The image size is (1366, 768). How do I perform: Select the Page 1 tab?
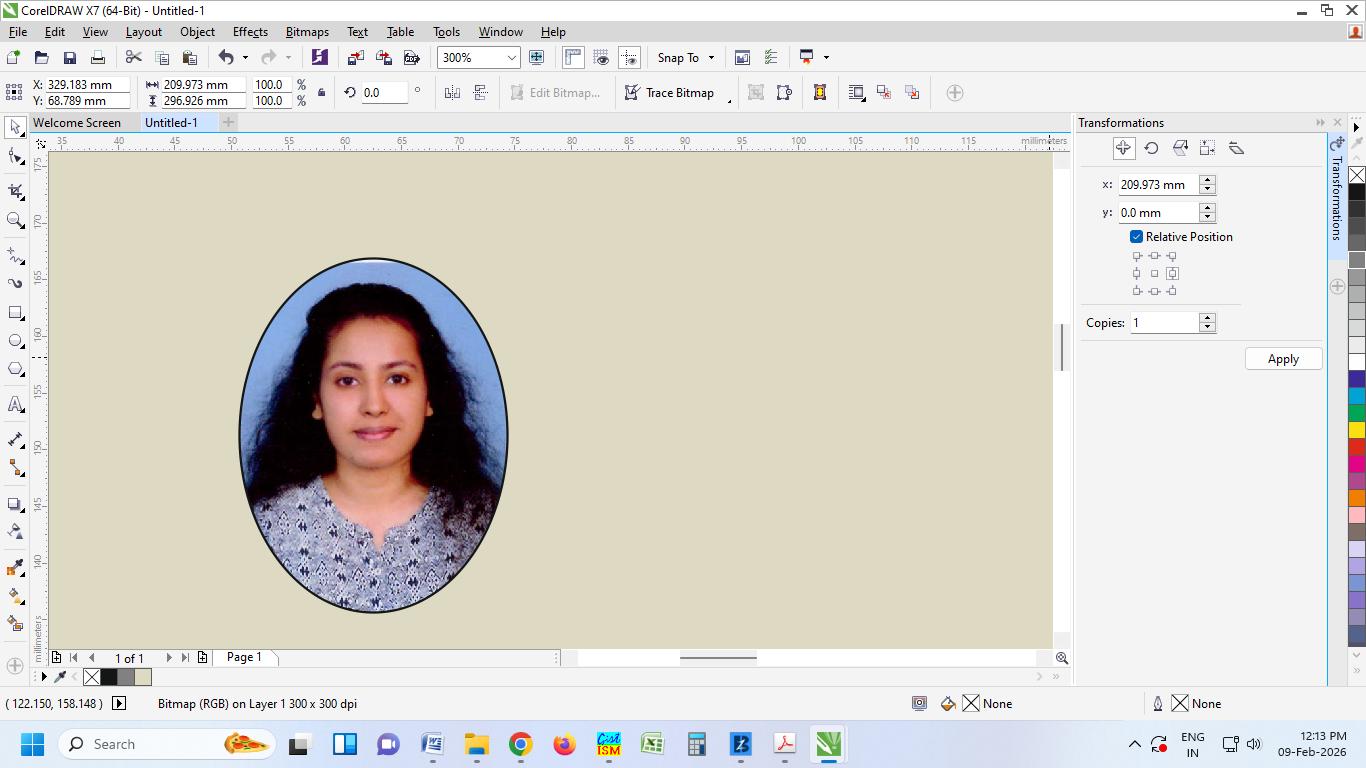[x=244, y=657]
